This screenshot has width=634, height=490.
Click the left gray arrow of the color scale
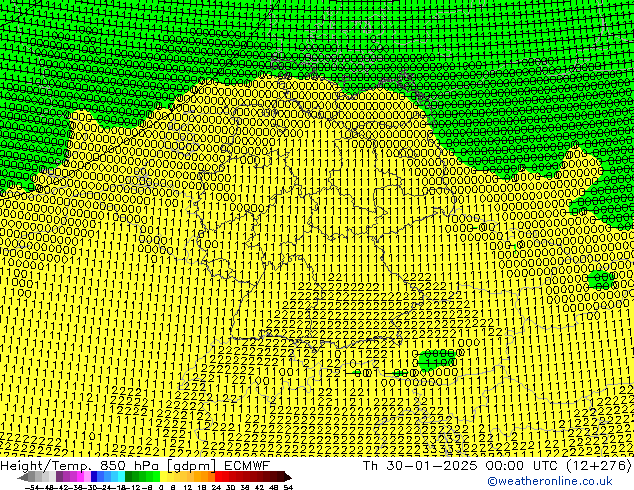[22, 477]
